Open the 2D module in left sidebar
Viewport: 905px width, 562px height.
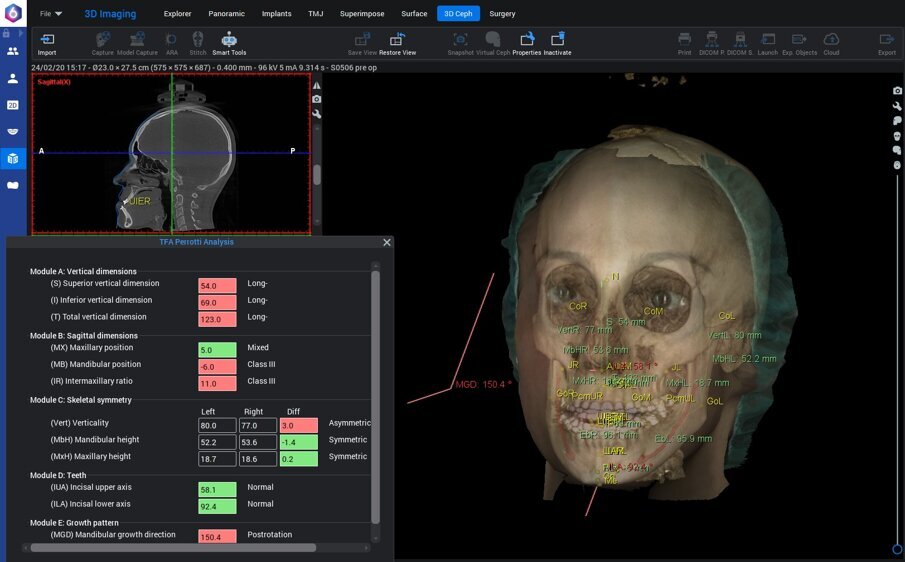(x=13, y=105)
